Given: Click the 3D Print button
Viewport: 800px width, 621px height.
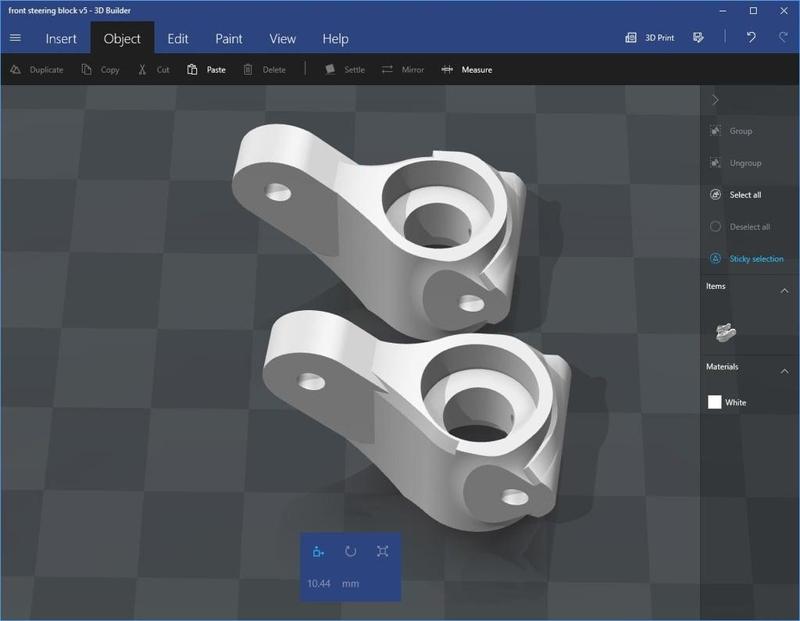Looking at the screenshot, I should (650, 38).
